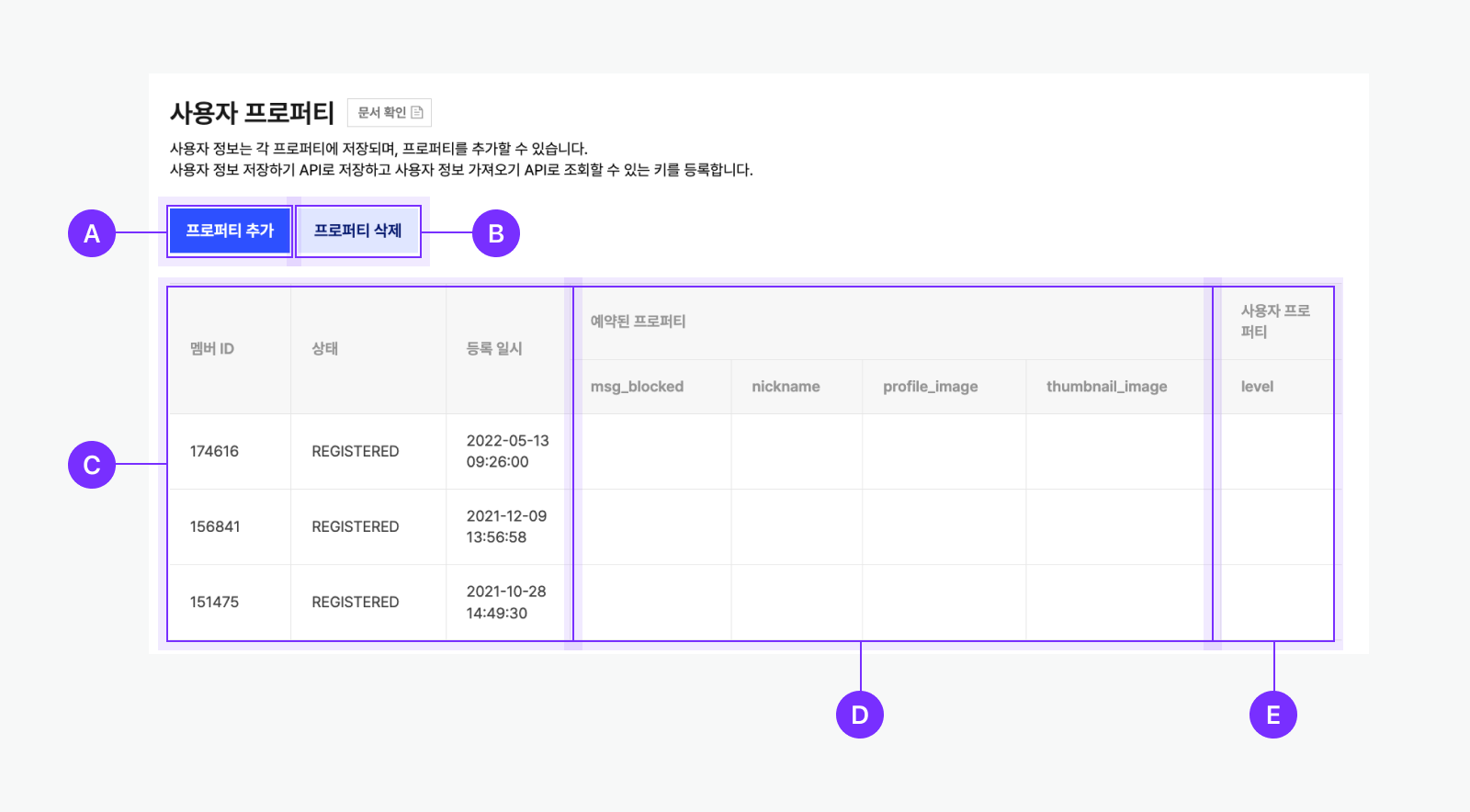Click the purple B annotation marker

(x=496, y=233)
